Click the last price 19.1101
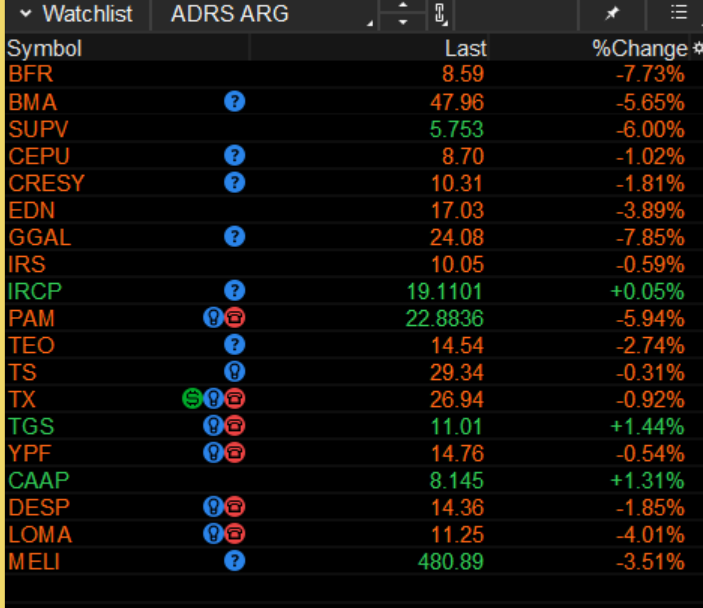 445,291
